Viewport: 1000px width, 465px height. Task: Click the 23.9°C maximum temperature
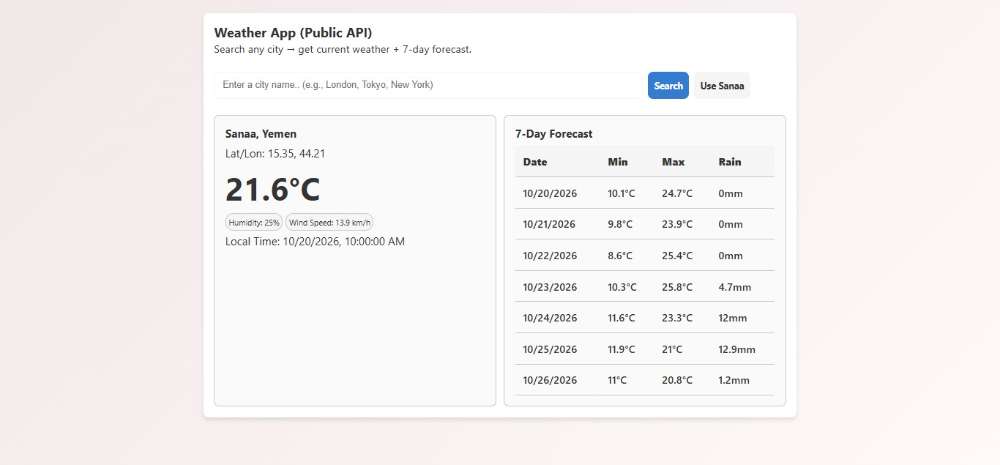click(x=677, y=225)
